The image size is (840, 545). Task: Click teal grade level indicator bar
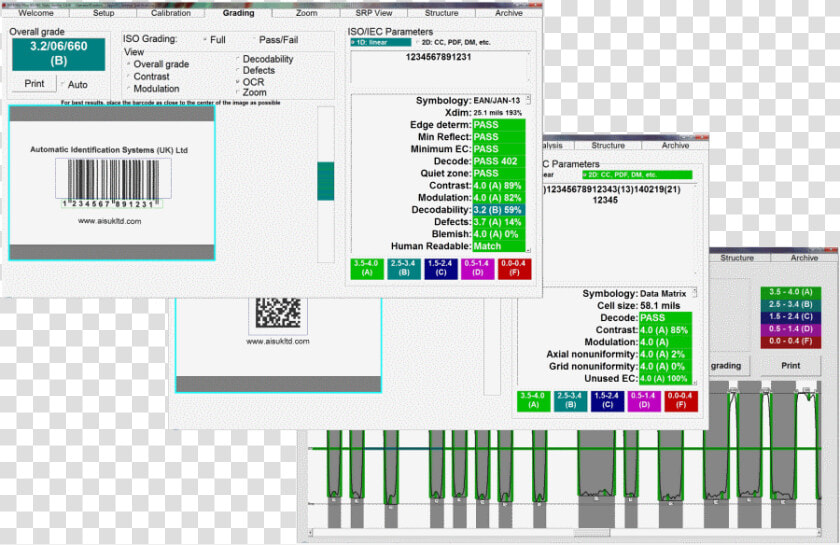tap(326, 181)
